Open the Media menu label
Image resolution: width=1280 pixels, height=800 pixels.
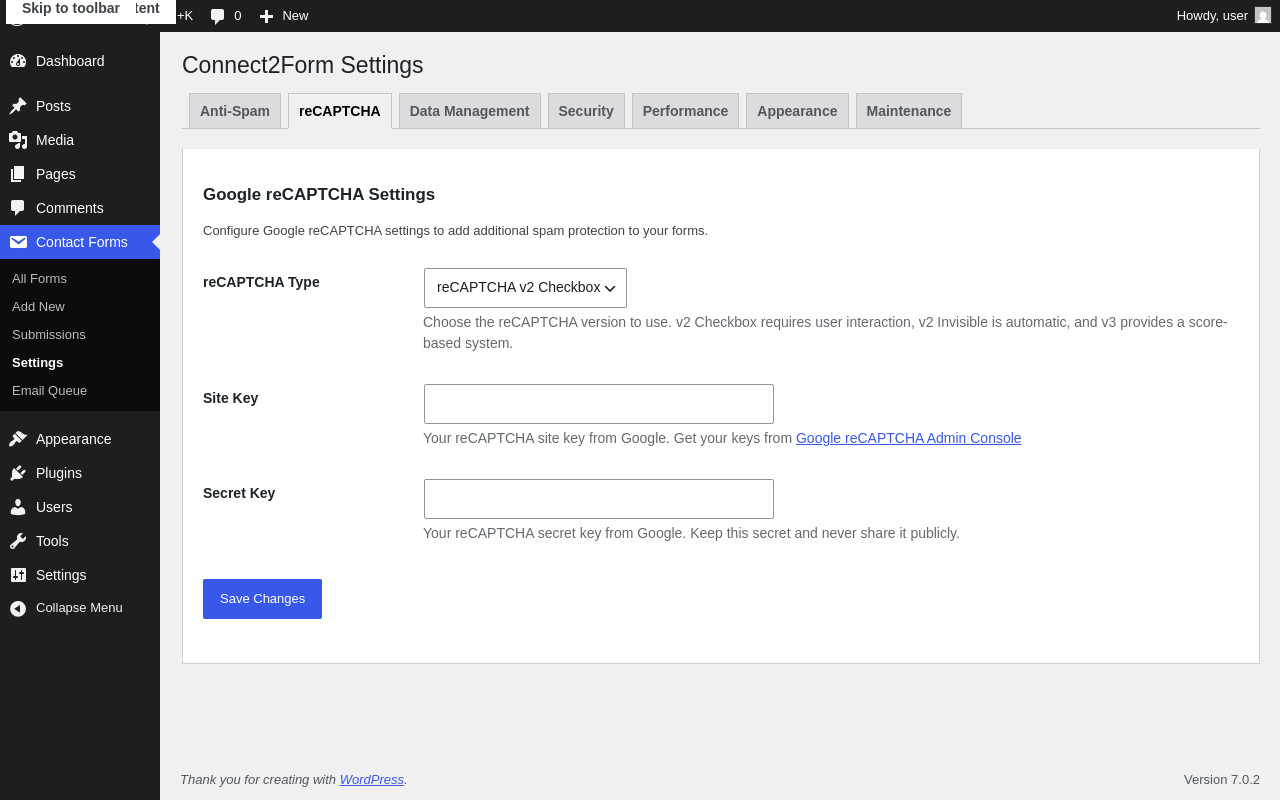55,140
